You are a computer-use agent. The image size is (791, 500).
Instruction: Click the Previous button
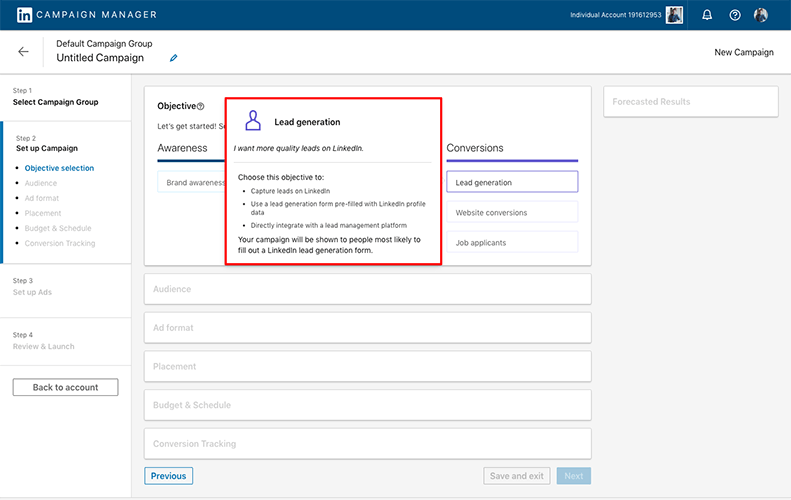pyautogui.click(x=168, y=476)
